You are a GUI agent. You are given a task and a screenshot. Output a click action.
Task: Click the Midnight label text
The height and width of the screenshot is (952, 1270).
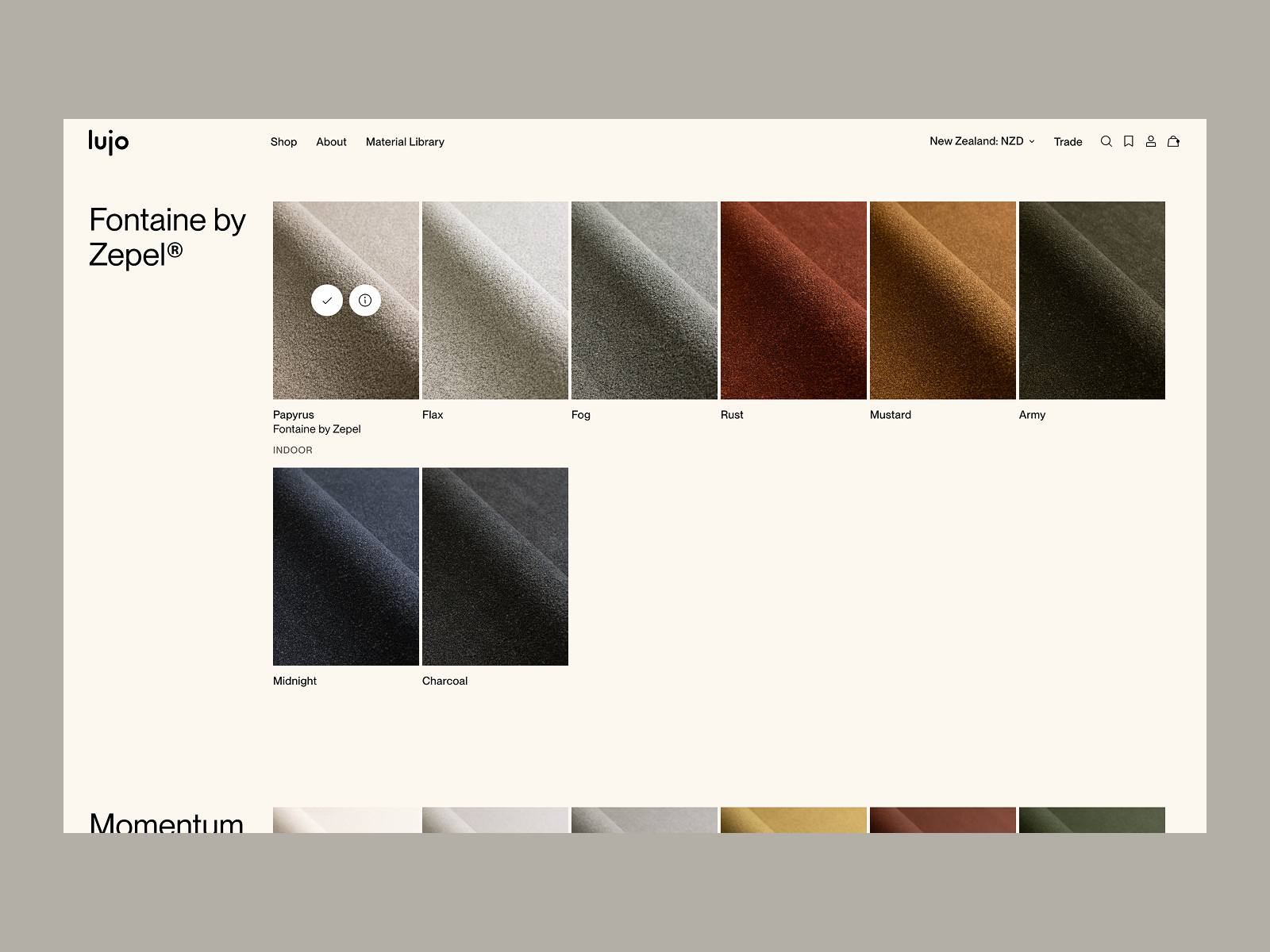(294, 681)
